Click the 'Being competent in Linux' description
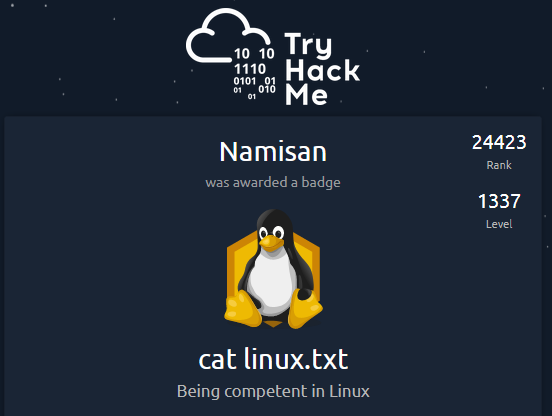 click(x=273, y=391)
